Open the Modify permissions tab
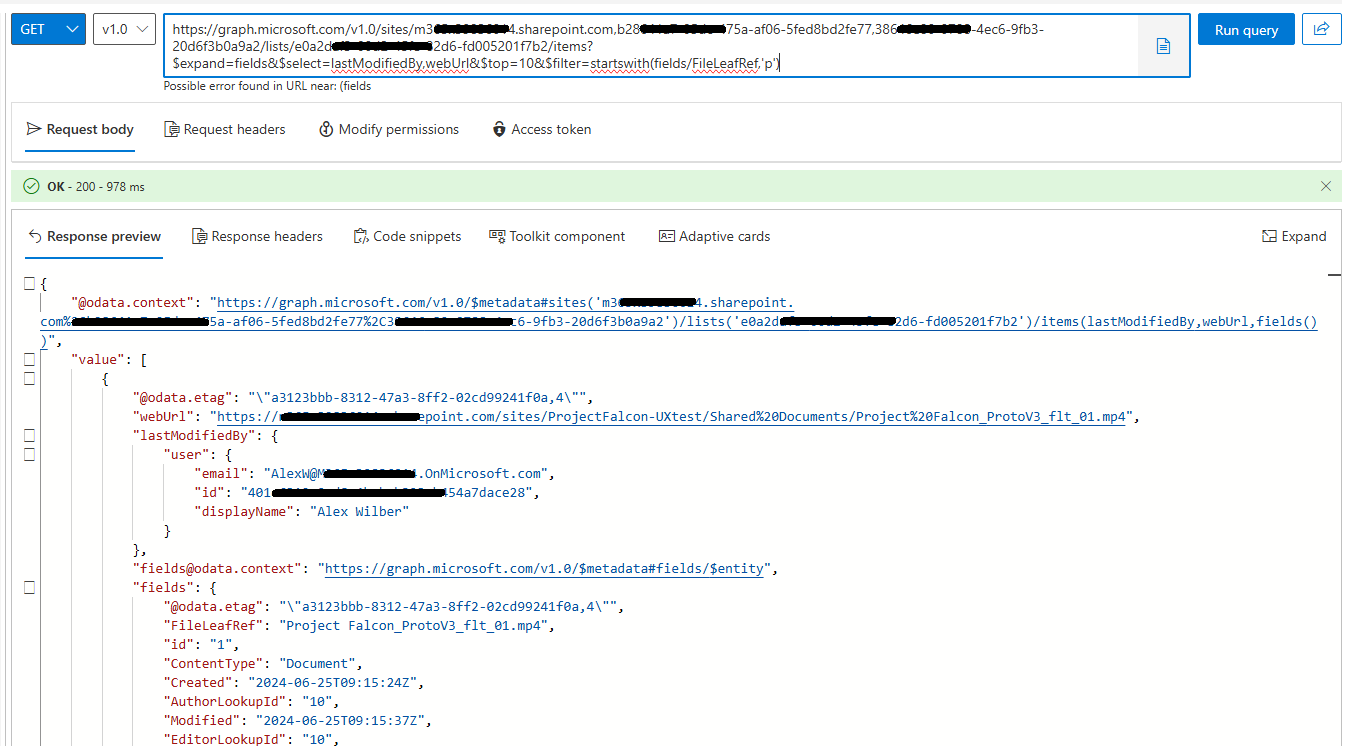Image resolution: width=1354 pixels, height=746 pixels. [x=389, y=130]
